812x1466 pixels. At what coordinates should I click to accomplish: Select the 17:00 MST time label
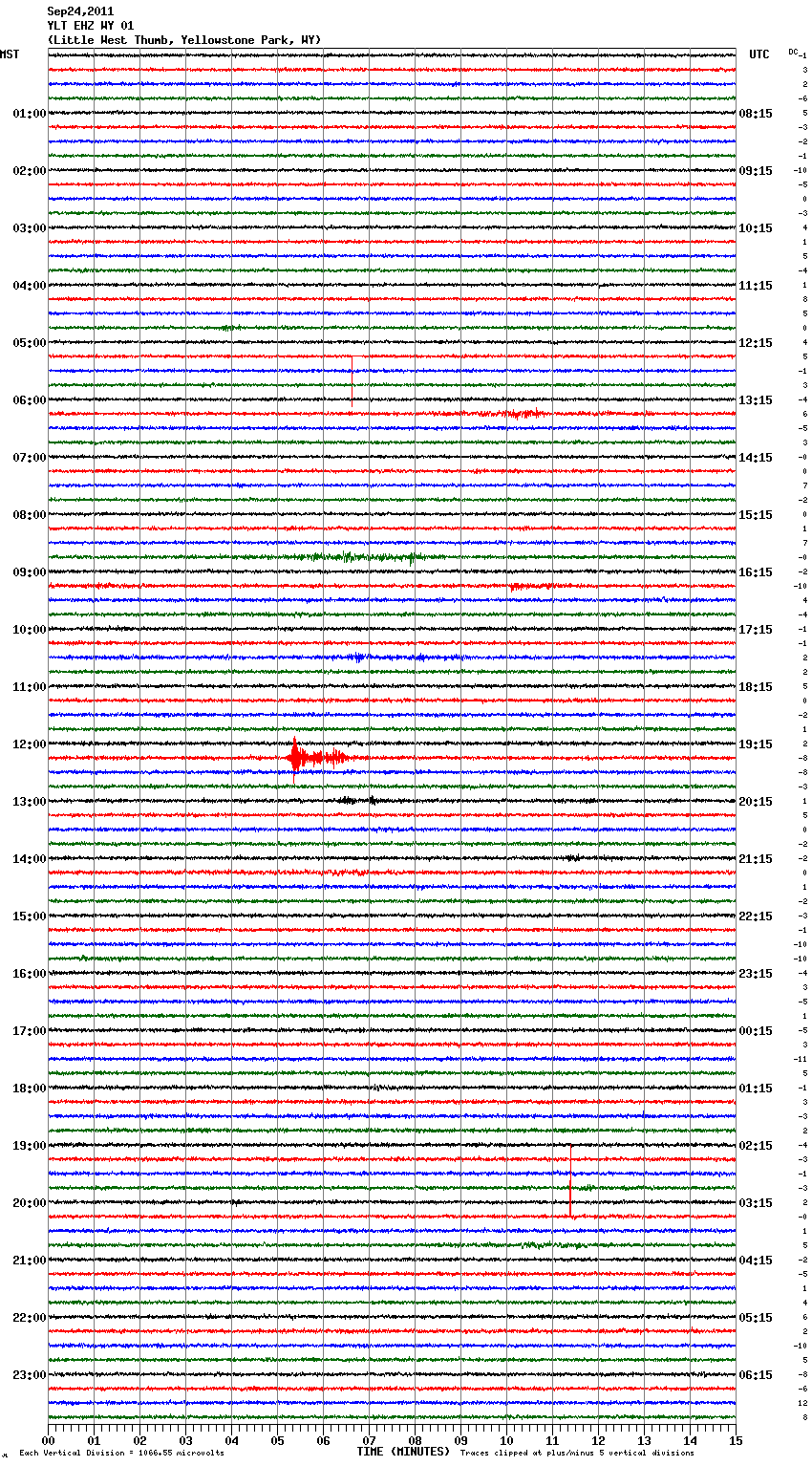click(30, 1031)
